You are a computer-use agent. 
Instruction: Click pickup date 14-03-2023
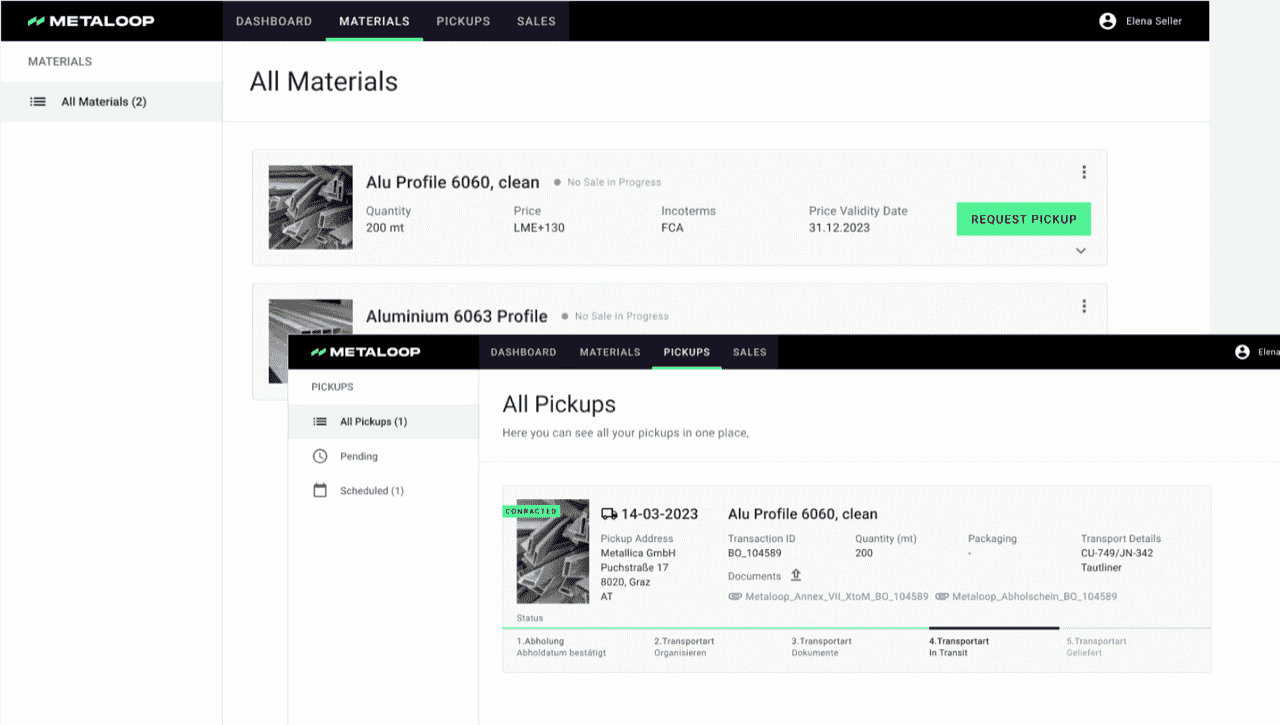coord(660,514)
